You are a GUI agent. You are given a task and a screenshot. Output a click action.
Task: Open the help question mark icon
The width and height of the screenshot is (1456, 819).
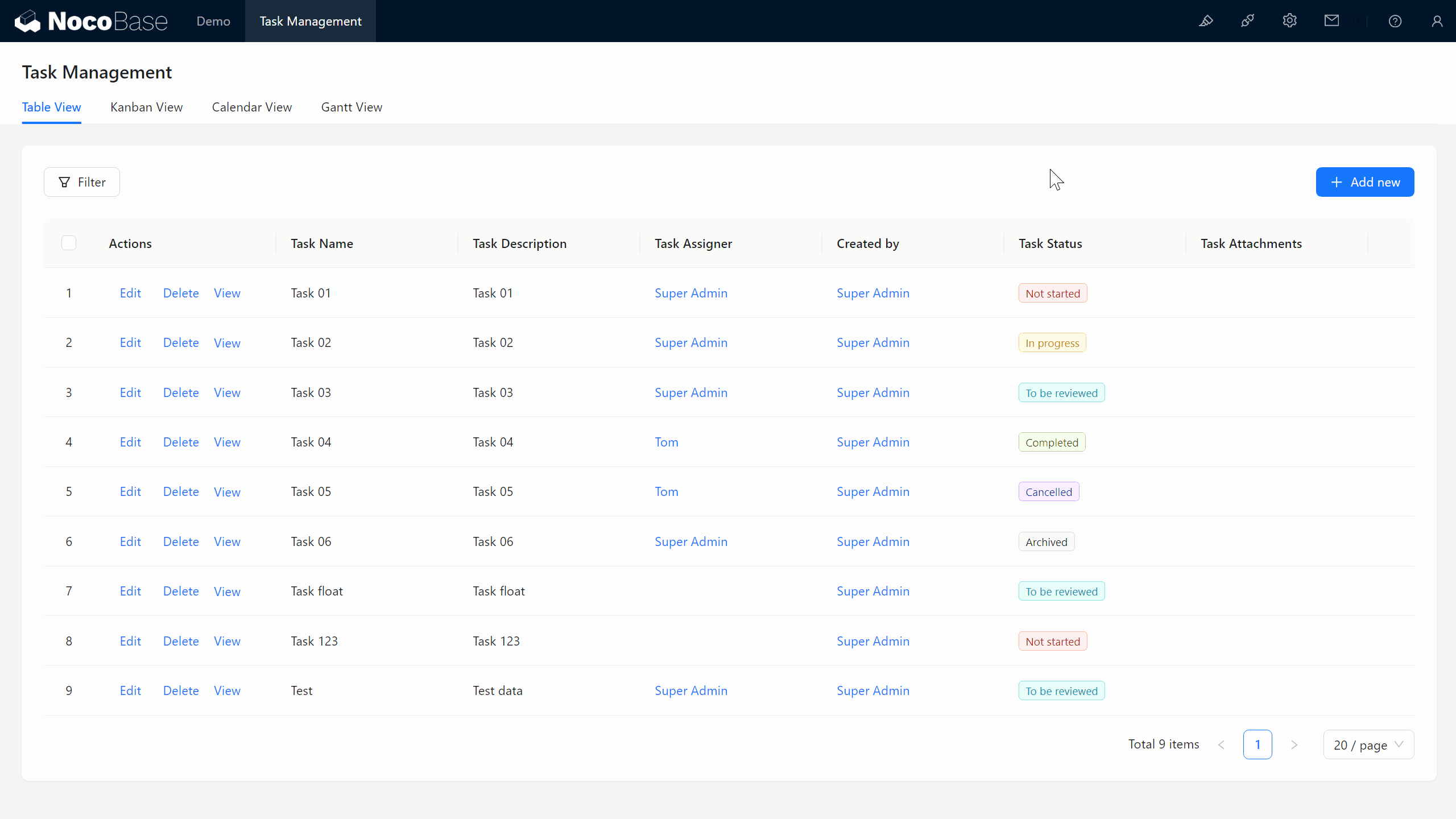(1395, 21)
